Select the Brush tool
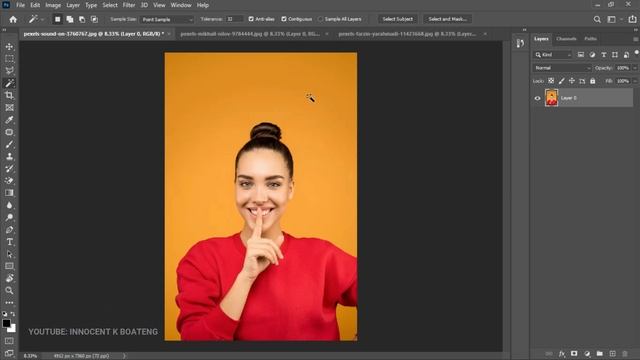 pyautogui.click(x=9, y=144)
